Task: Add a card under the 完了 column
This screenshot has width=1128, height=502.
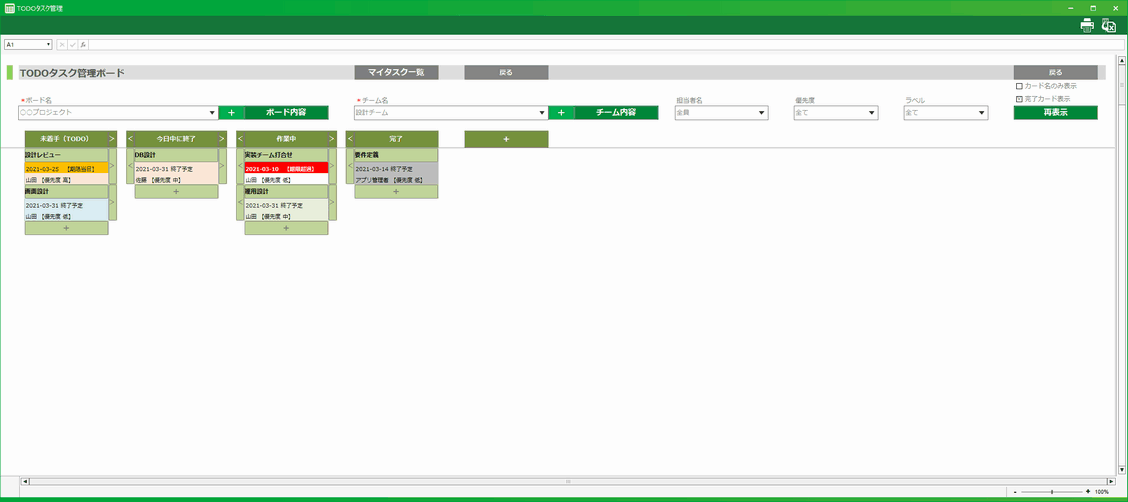Action: point(396,191)
